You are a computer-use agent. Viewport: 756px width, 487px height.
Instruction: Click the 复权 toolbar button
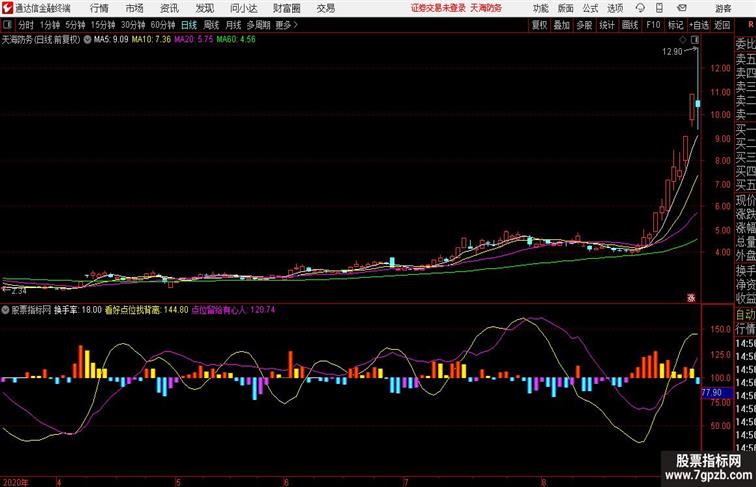(540, 25)
